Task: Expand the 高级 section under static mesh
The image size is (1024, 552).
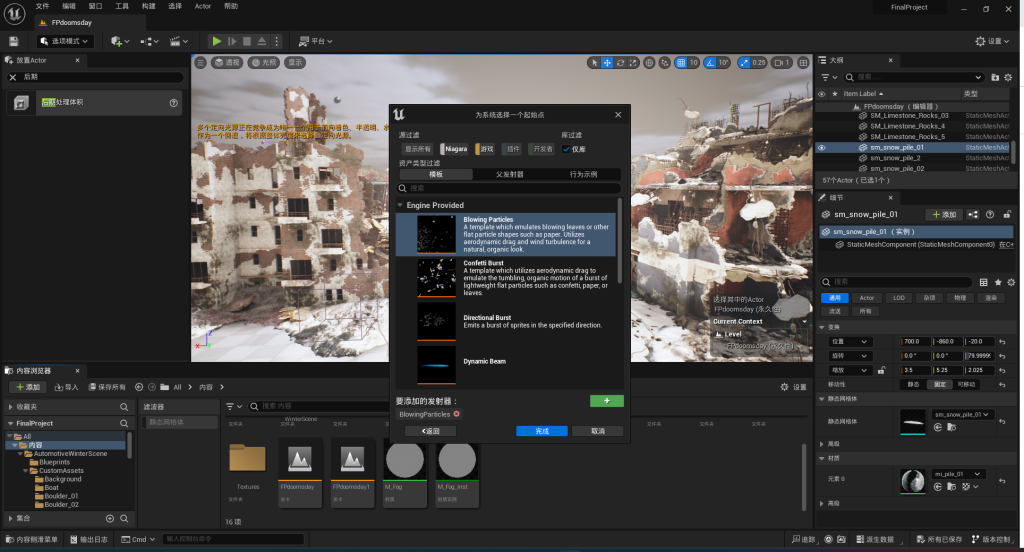Action: pyautogui.click(x=822, y=444)
